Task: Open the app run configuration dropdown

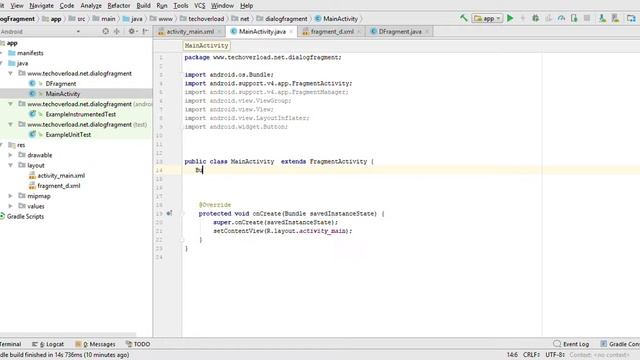Action: 487,18
